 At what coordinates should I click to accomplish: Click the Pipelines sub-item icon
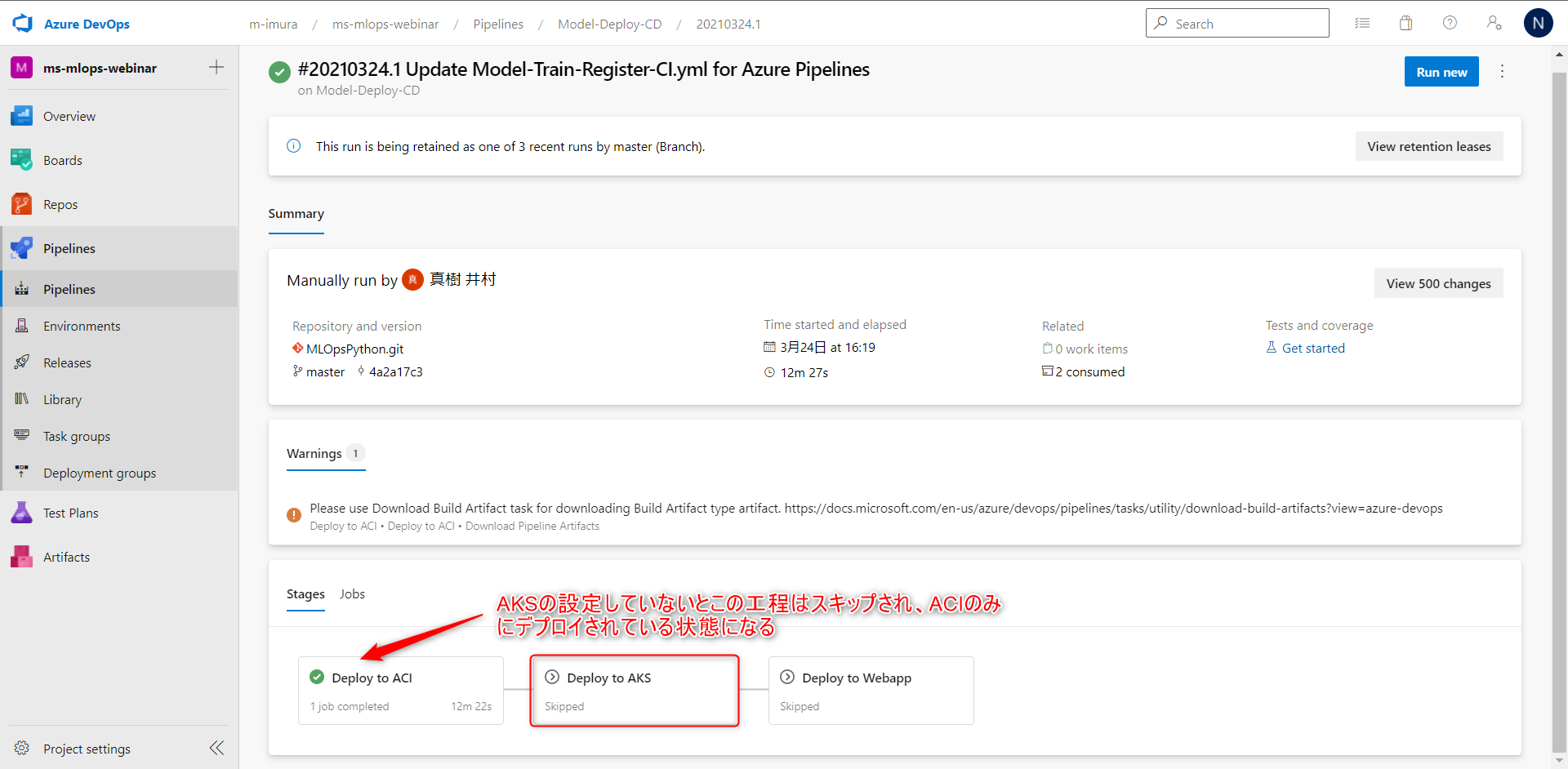22,289
